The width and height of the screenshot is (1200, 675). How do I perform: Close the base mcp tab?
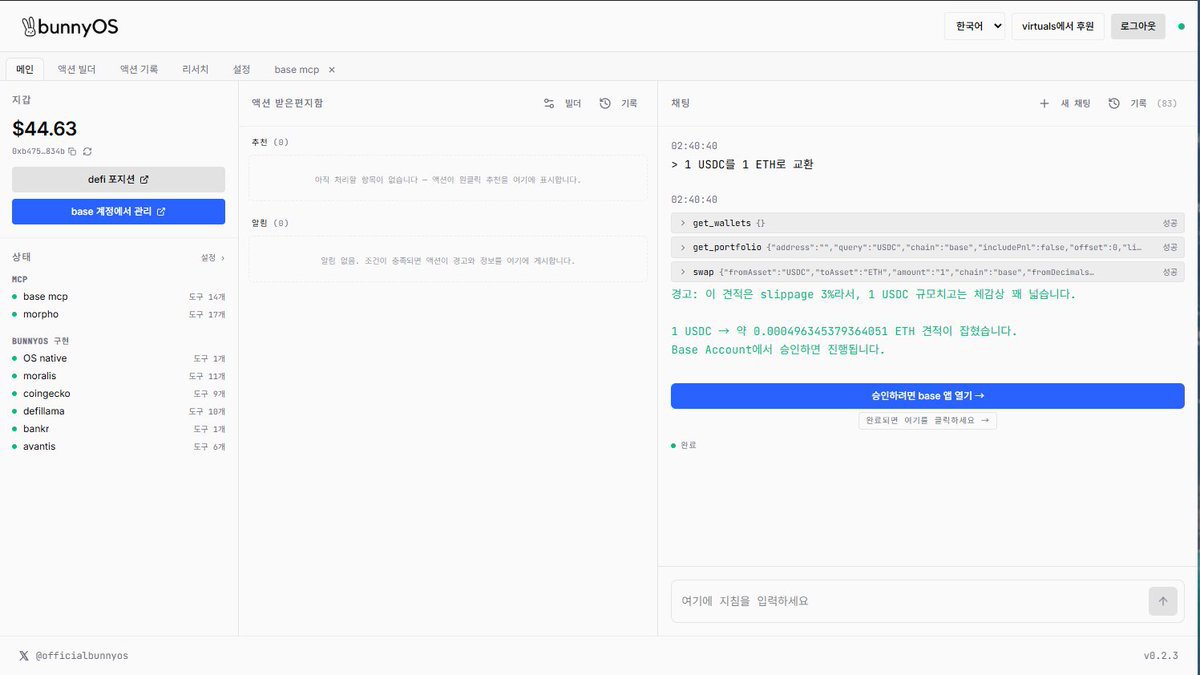(332, 70)
